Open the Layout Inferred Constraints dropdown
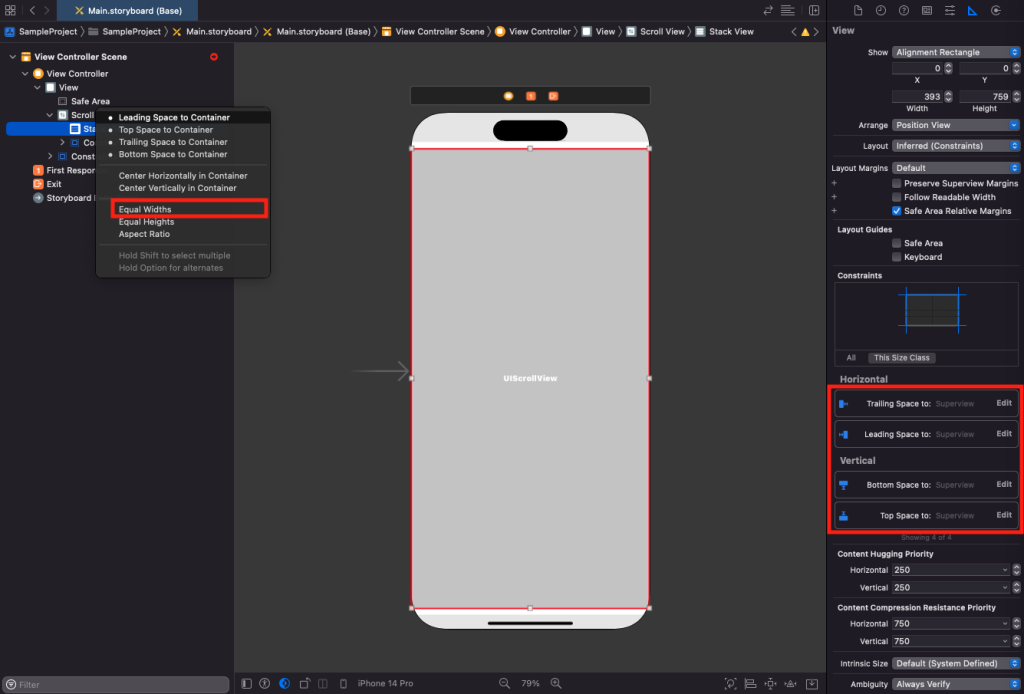This screenshot has width=1024, height=694. (954, 145)
